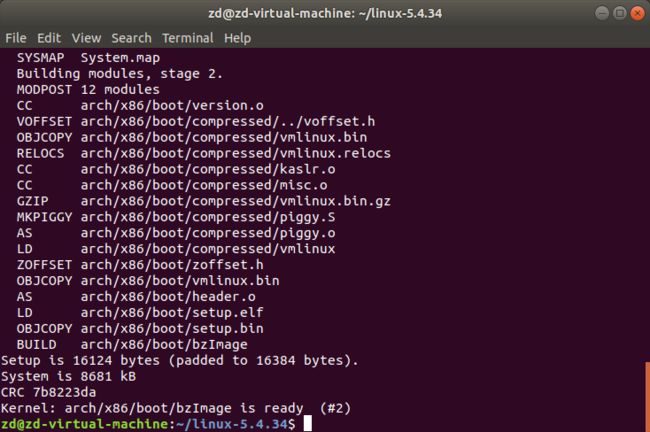Click the terminal cursor block at prompt
Screen dimensions: 650x432
point(308,424)
